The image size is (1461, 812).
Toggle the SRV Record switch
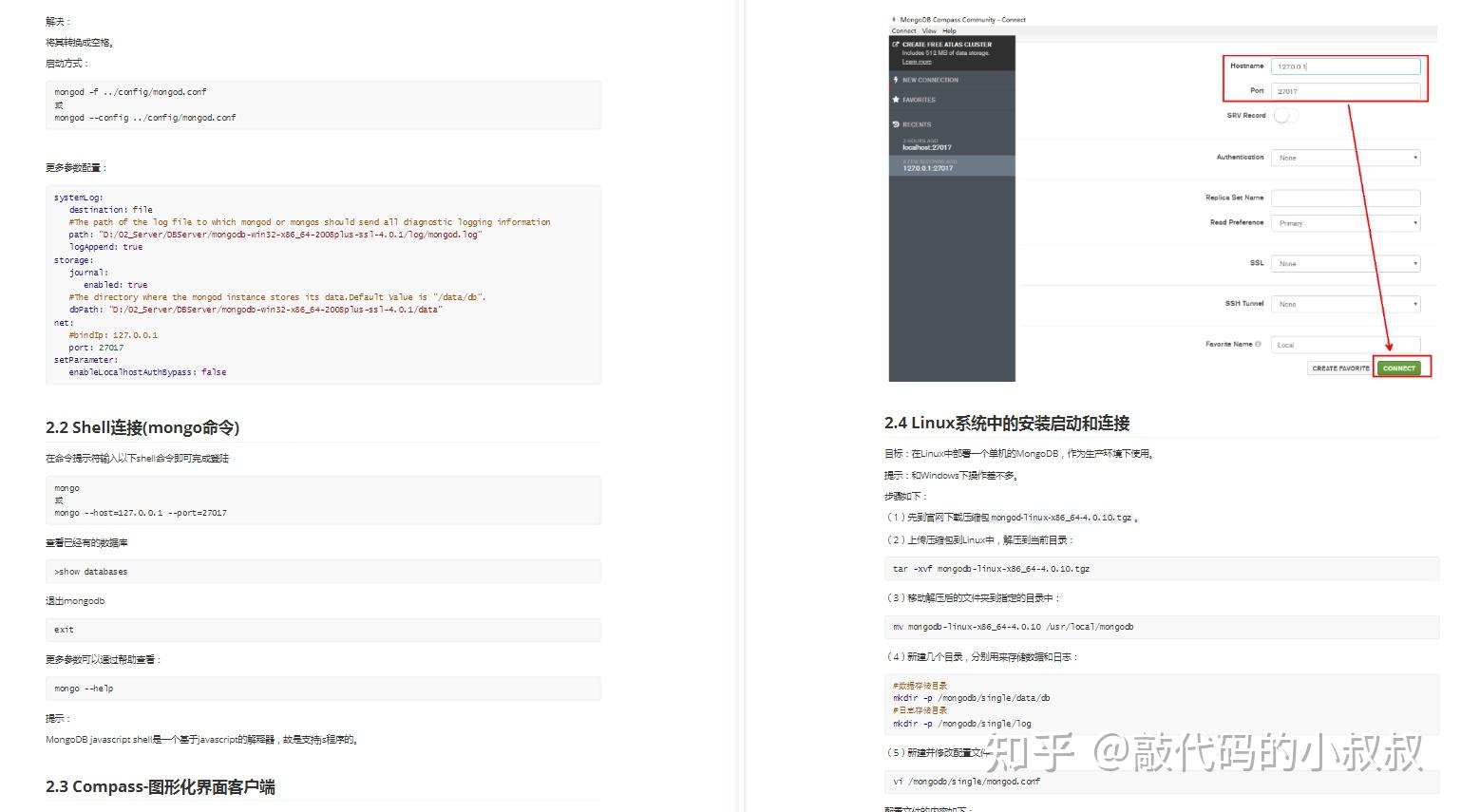[x=1284, y=116]
